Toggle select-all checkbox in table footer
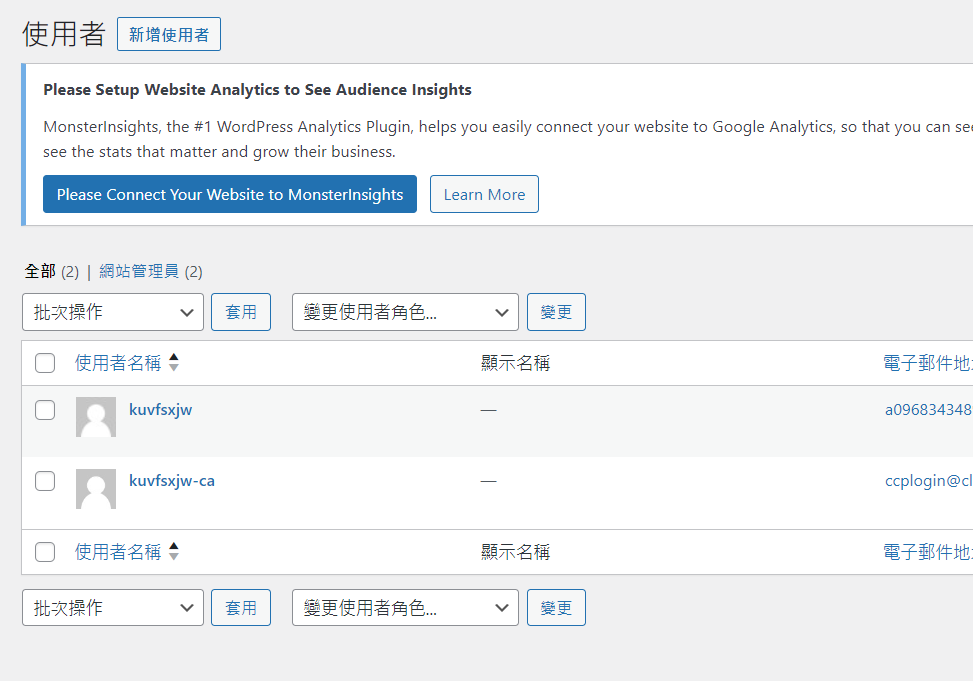 tap(45, 552)
